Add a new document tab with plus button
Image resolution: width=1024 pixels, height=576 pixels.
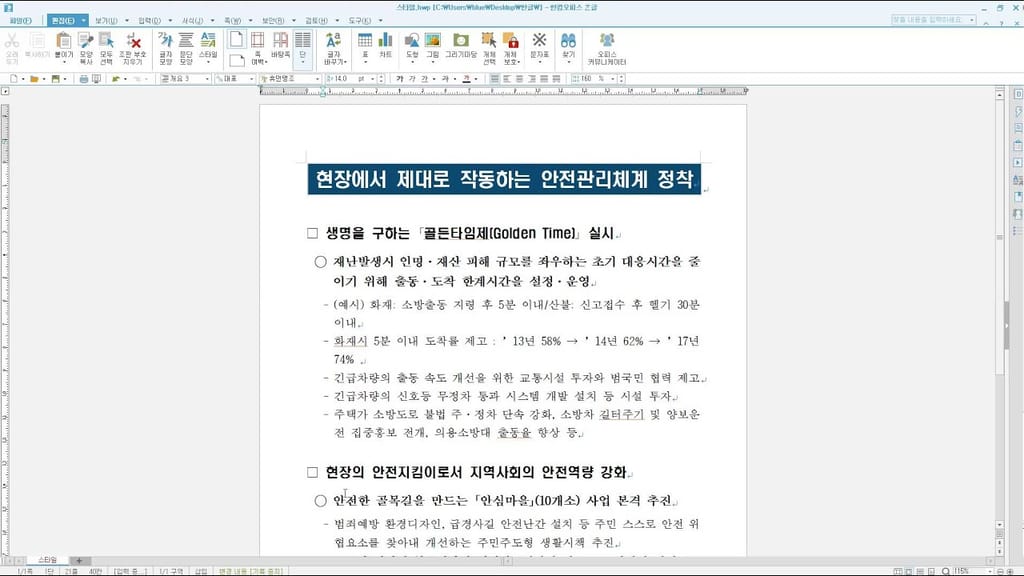point(79,560)
